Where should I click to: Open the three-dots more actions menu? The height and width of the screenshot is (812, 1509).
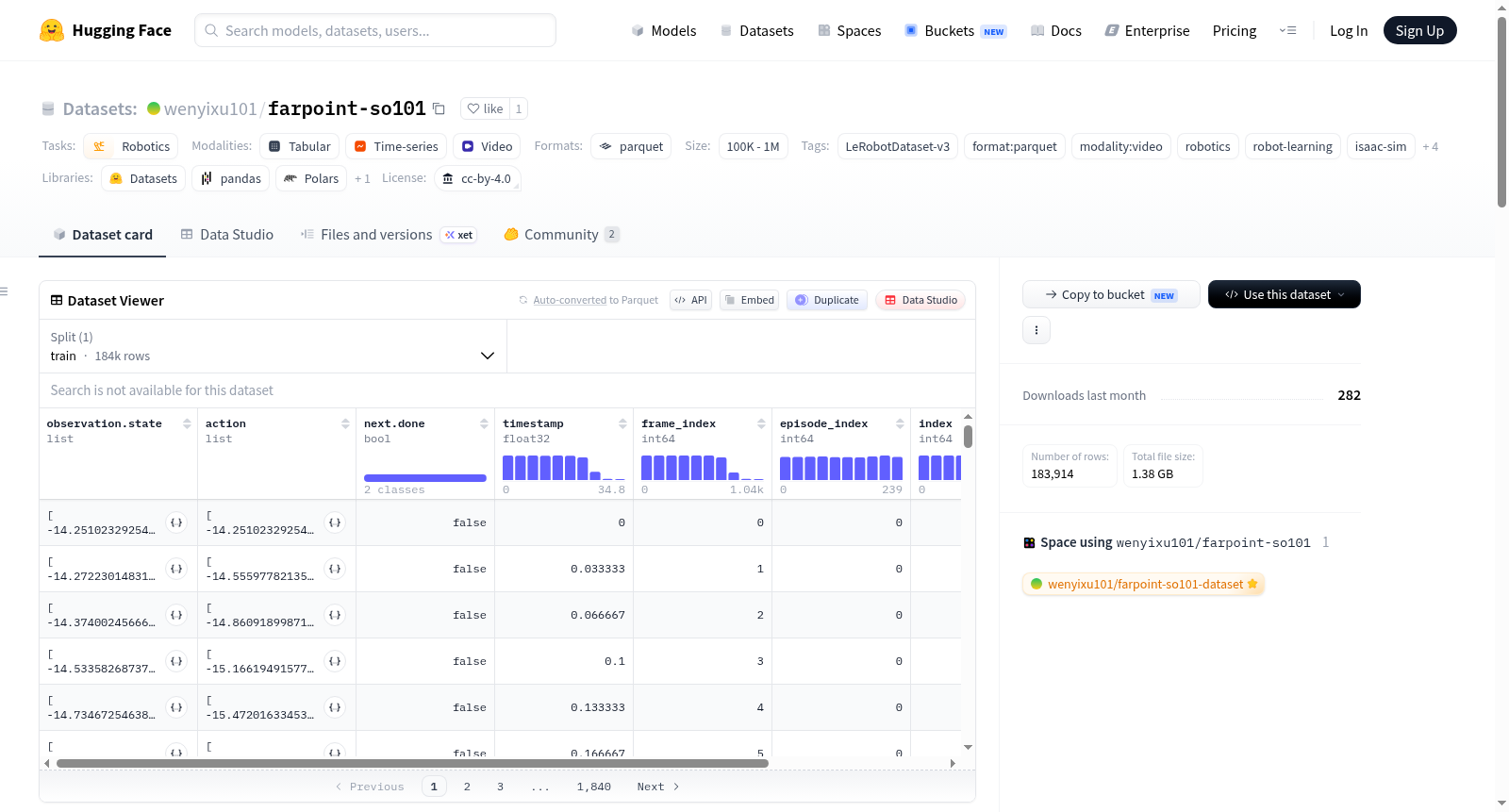pos(1036,330)
